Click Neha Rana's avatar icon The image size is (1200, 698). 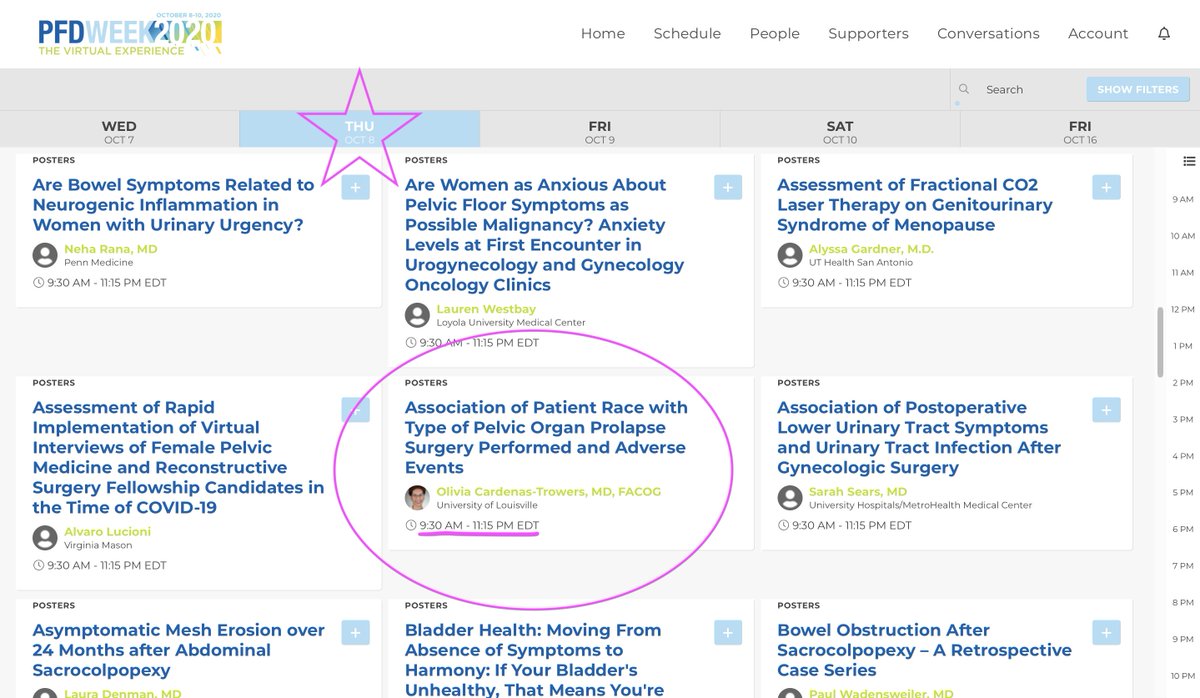click(x=45, y=255)
